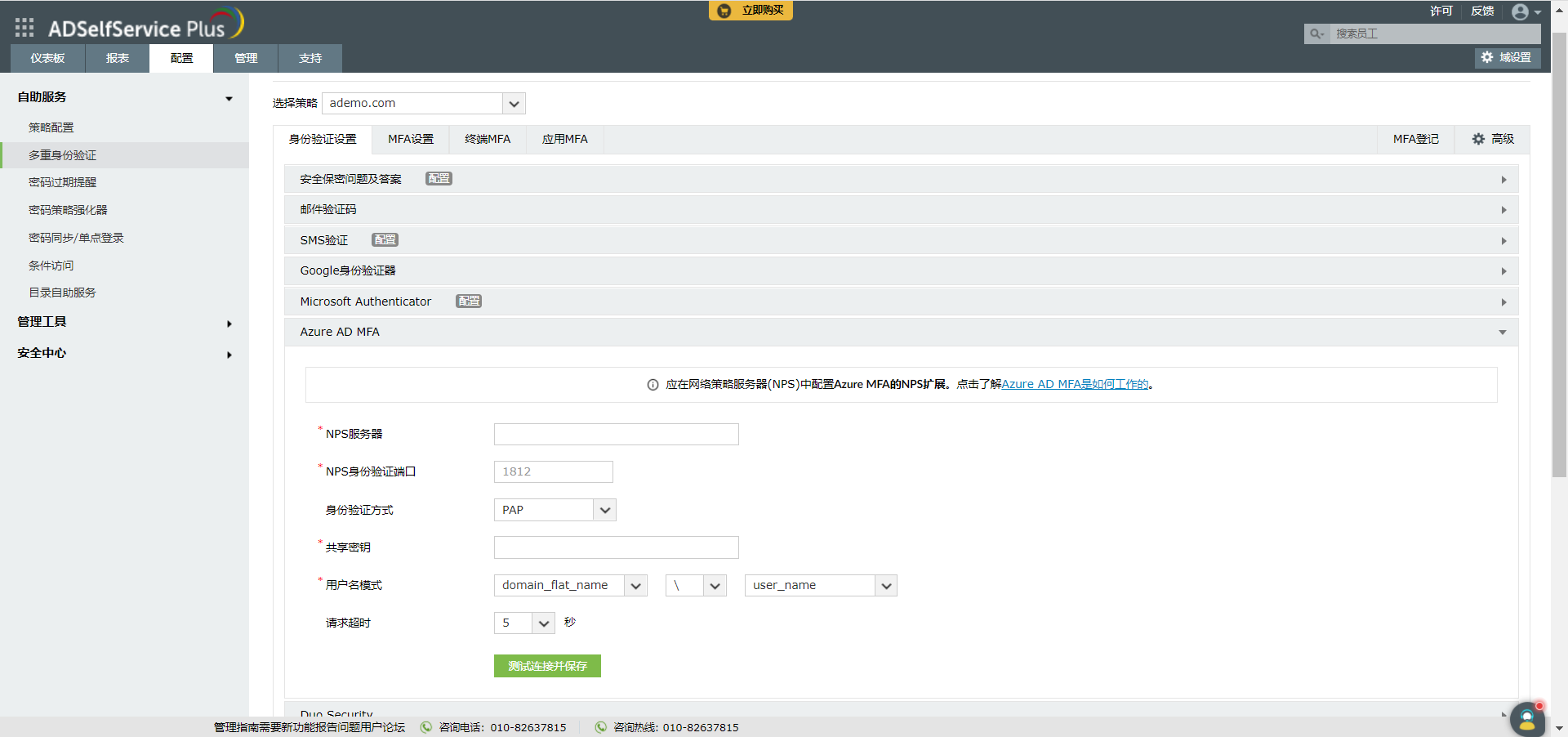
Task: Open the Azure AD MFA how-it-works link
Action: click(1075, 384)
